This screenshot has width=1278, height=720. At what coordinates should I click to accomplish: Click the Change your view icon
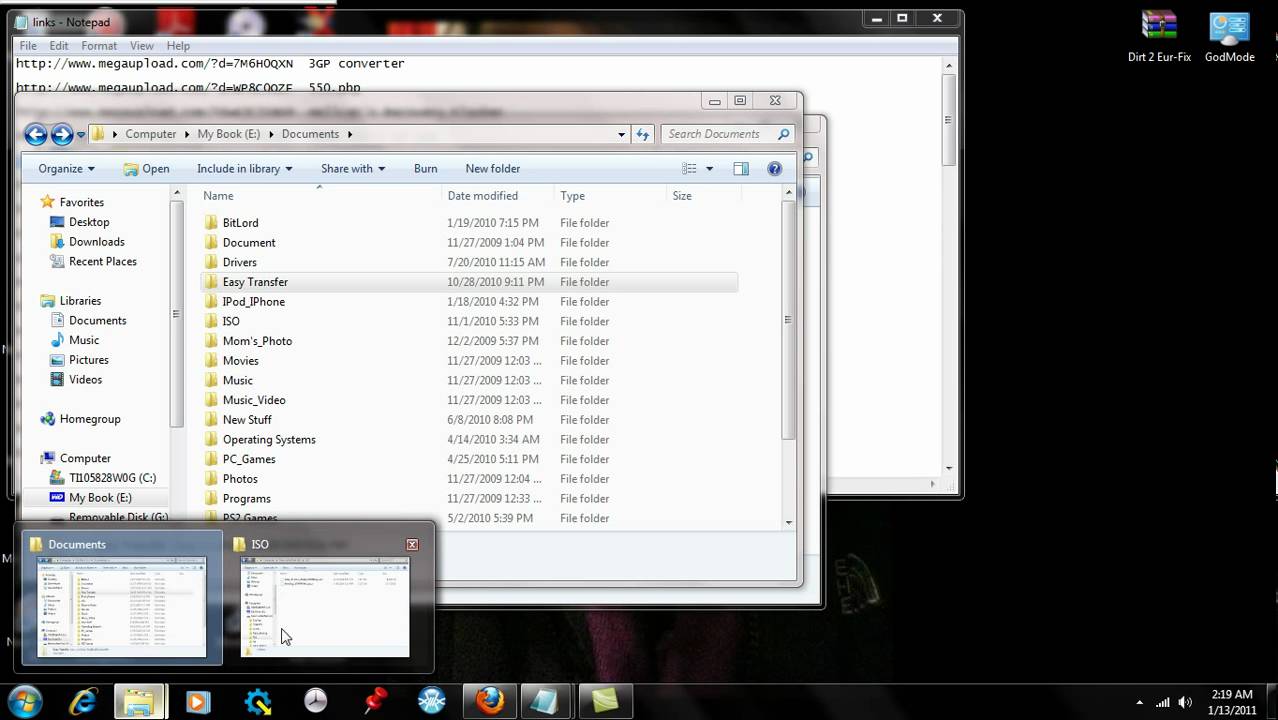click(690, 169)
